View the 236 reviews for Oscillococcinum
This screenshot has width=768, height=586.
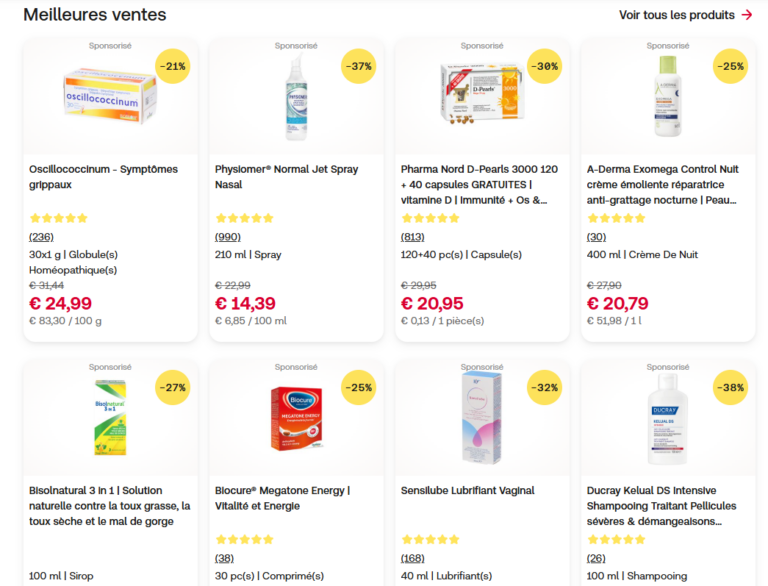tap(41, 237)
